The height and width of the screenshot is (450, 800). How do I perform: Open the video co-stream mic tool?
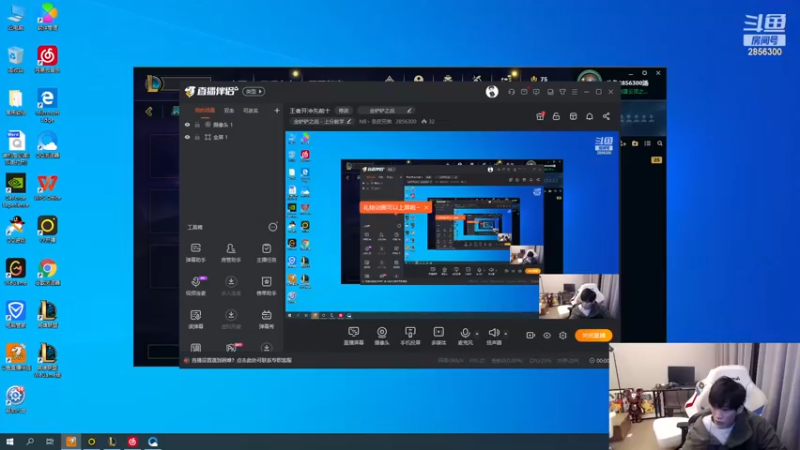tap(196, 286)
